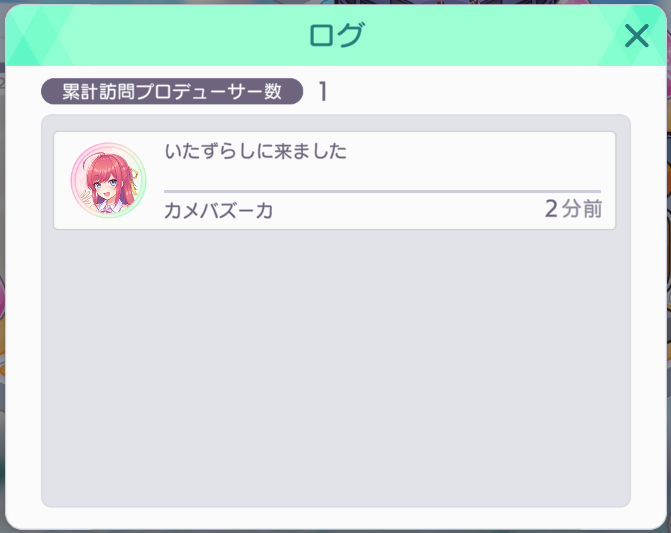Viewport: 671px width, 533px height.
Task: Select the カメバズーカ log entry card
Action: click(x=335, y=181)
